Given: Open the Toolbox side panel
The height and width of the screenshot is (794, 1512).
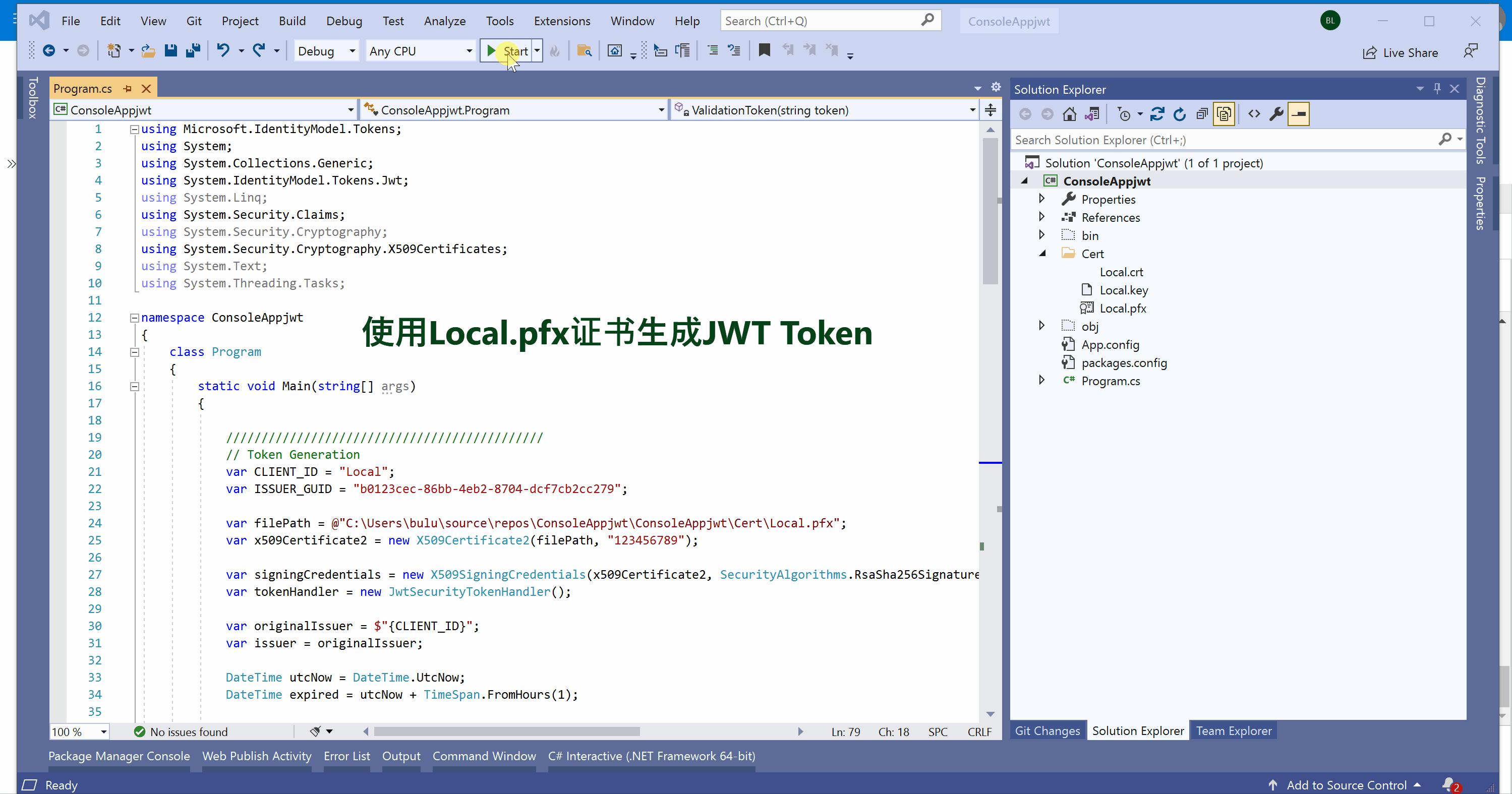Looking at the screenshot, I should coord(33,98).
